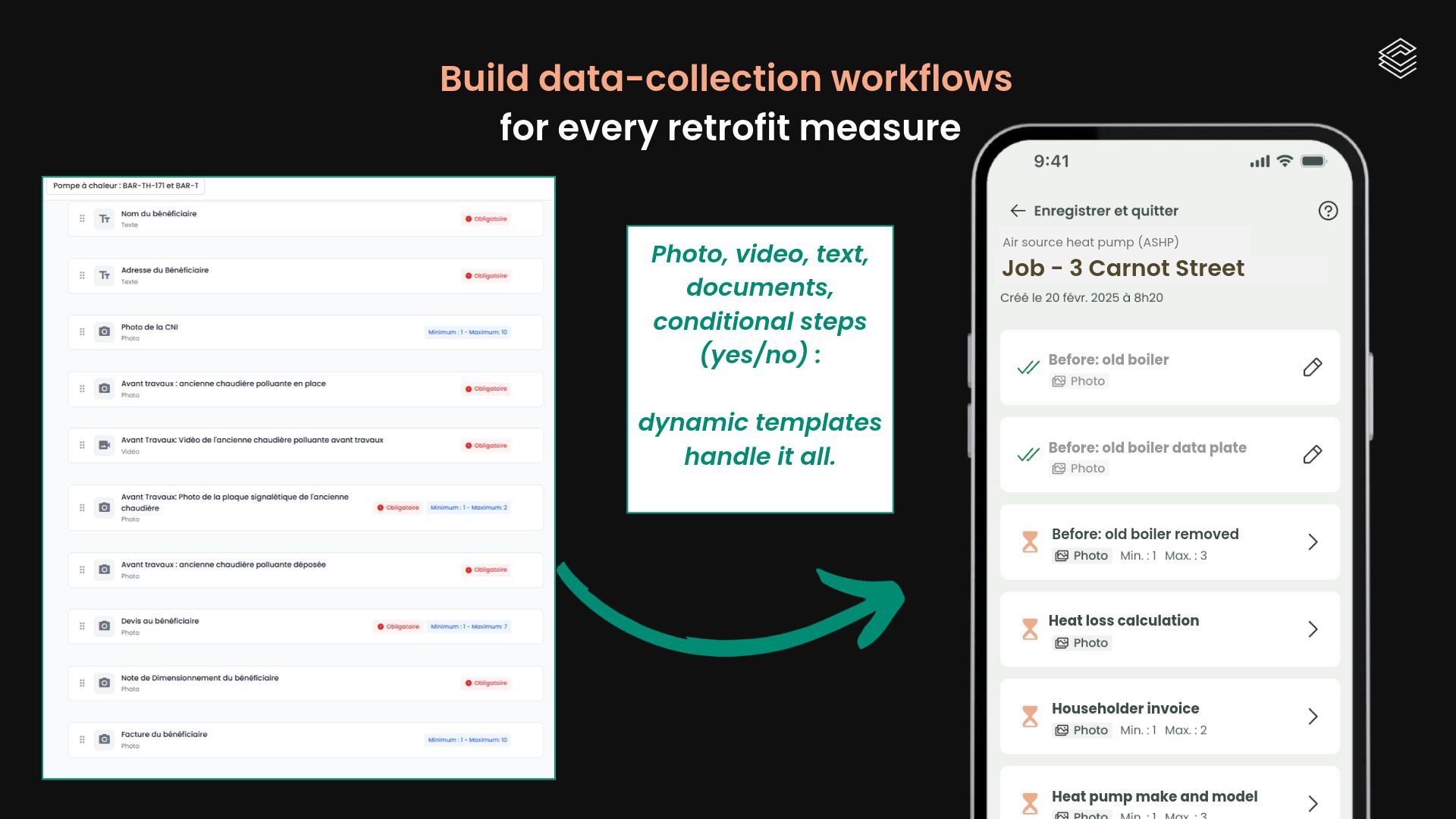The width and height of the screenshot is (1456, 819).
Task: Click camera icon on 'Devis au bénéficiaire' row
Action: (105, 626)
